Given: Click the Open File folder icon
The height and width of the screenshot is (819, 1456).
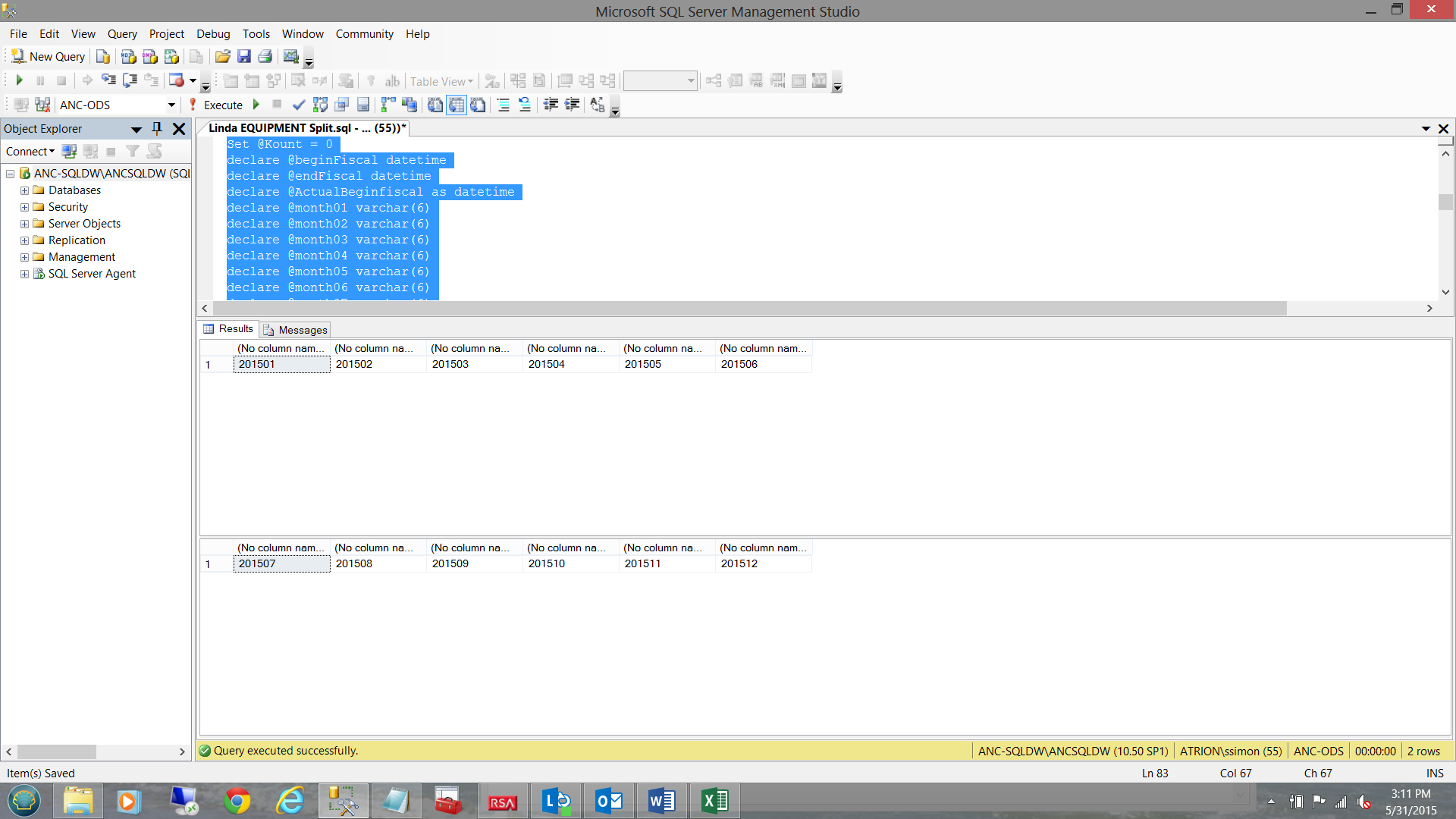Looking at the screenshot, I should [x=222, y=57].
